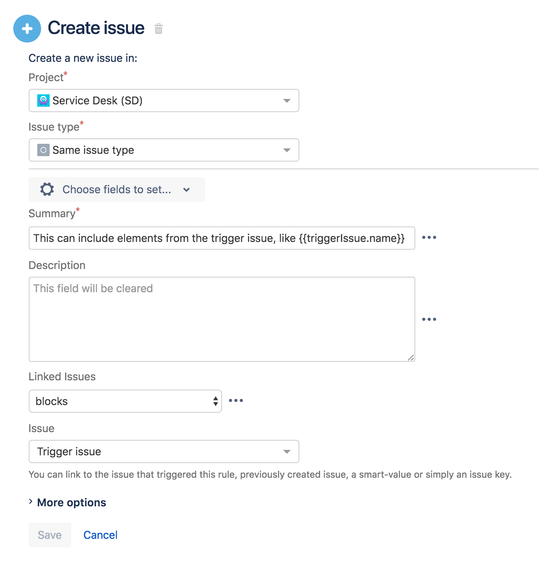Click into the Description text area
The image size is (553, 562).
tap(222, 319)
